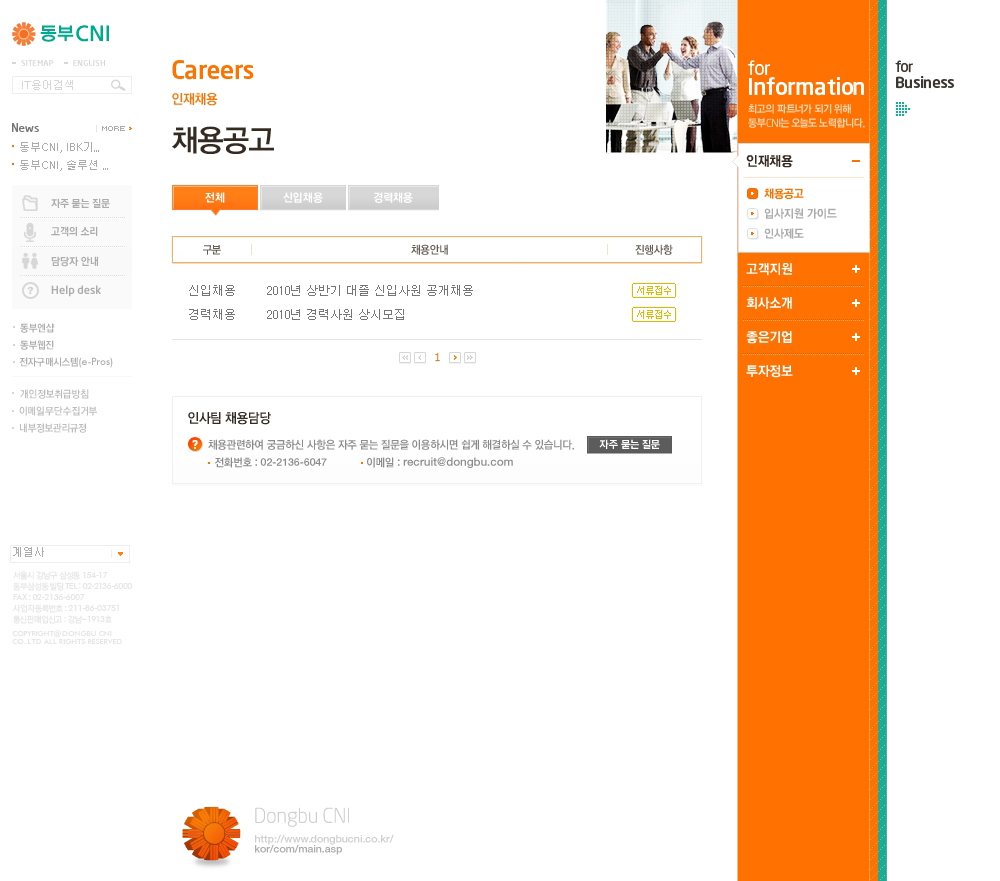Open 자주 묻는 질문 folder icon
Viewport: 1000px width, 881px height.
(x=31, y=203)
